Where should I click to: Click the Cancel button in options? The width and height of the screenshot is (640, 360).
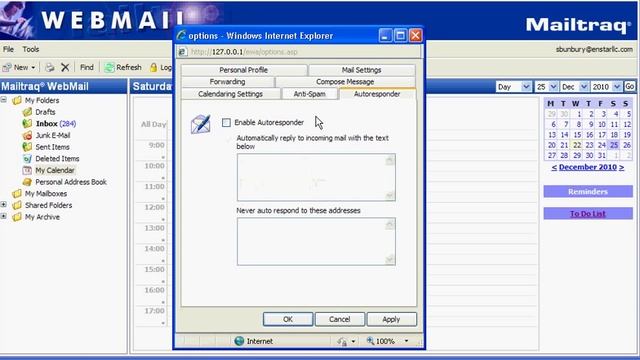pyautogui.click(x=340, y=319)
